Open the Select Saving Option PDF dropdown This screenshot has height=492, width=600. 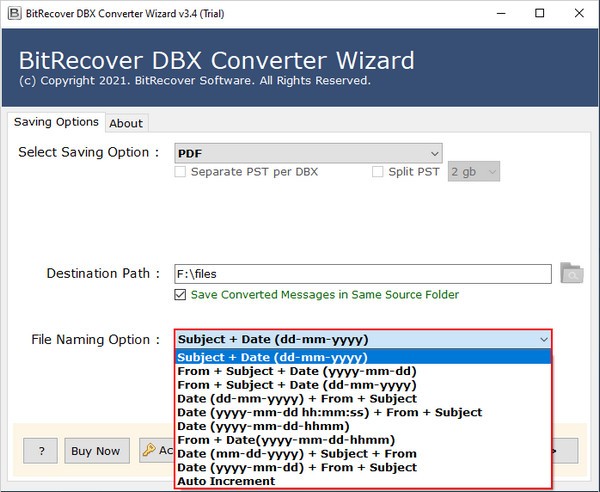(x=308, y=153)
